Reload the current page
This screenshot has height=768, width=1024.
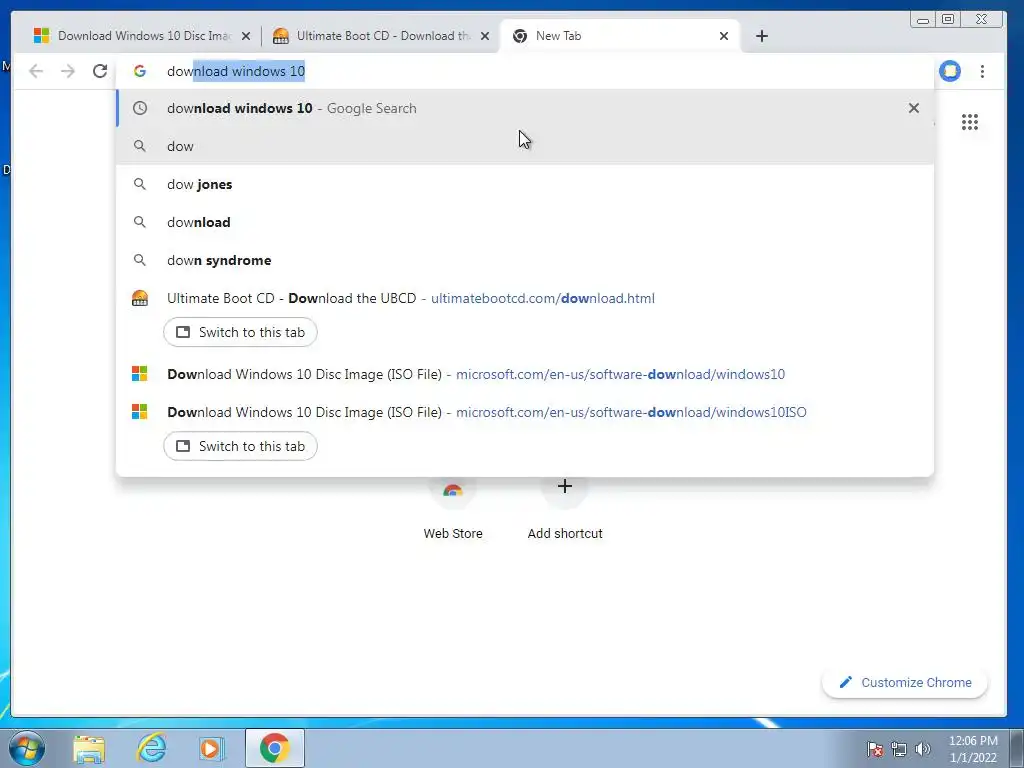(100, 71)
